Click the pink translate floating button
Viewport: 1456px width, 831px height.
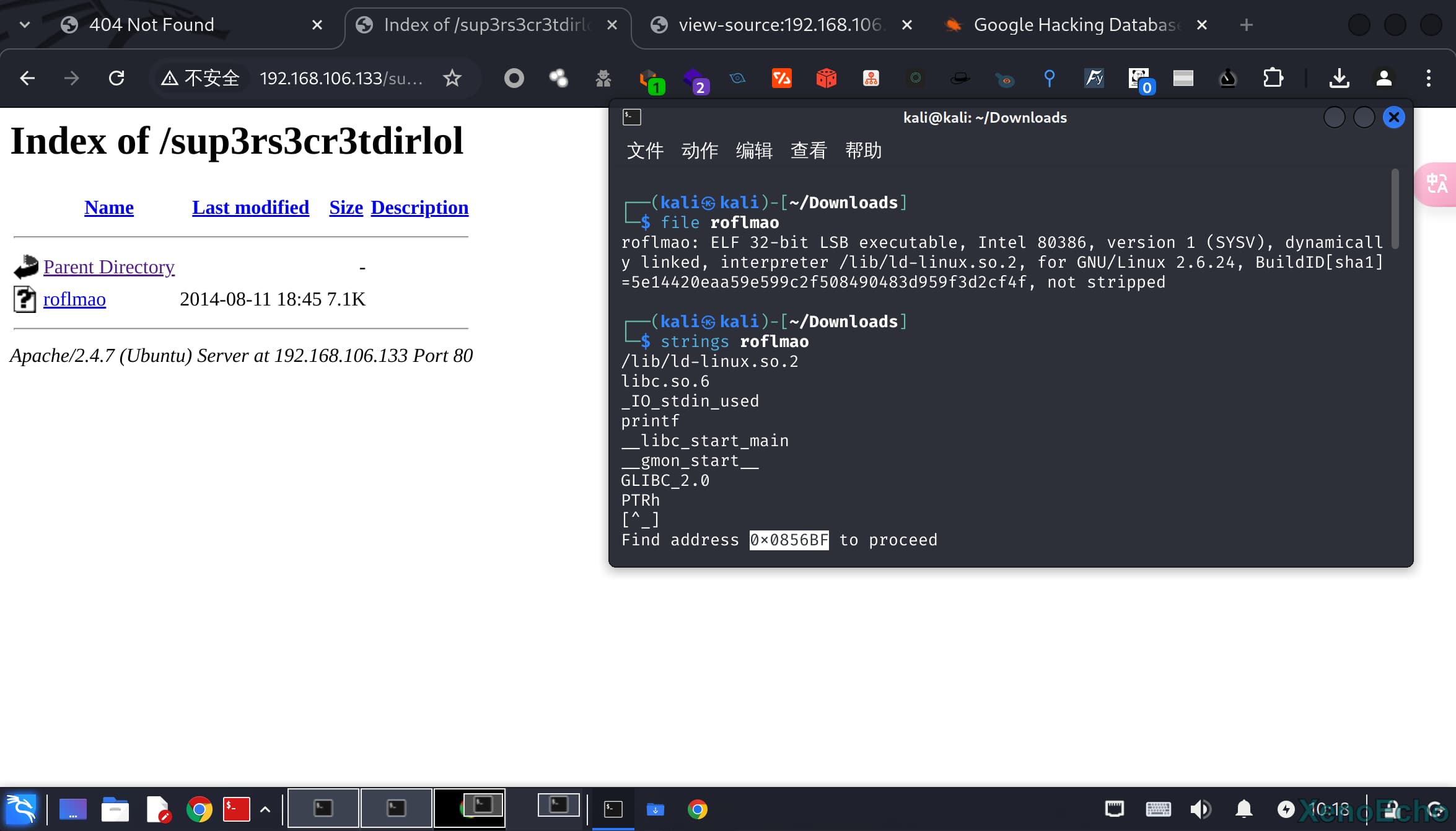pyautogui.click(x=1437, y=184)
